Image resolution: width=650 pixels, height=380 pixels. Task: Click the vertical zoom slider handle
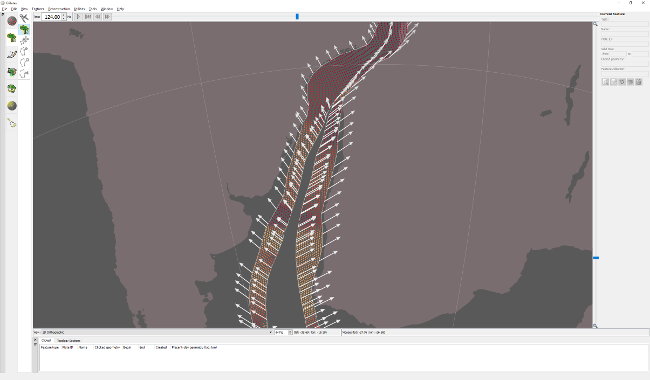click(596, 258)
